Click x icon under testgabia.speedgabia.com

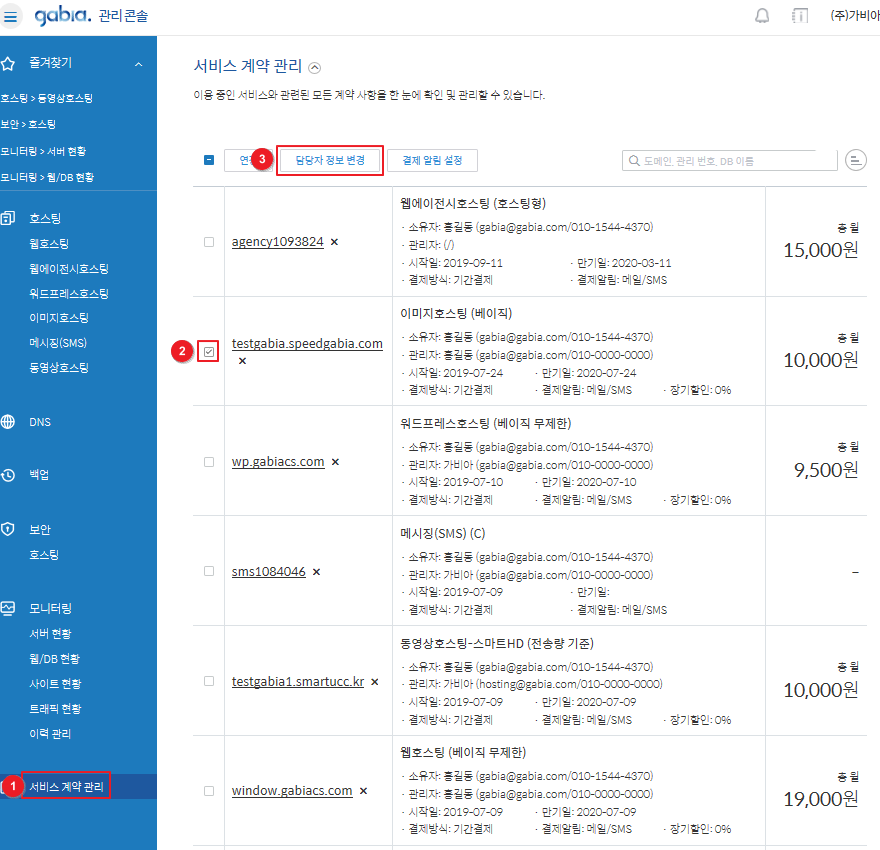tap(242, 361)
